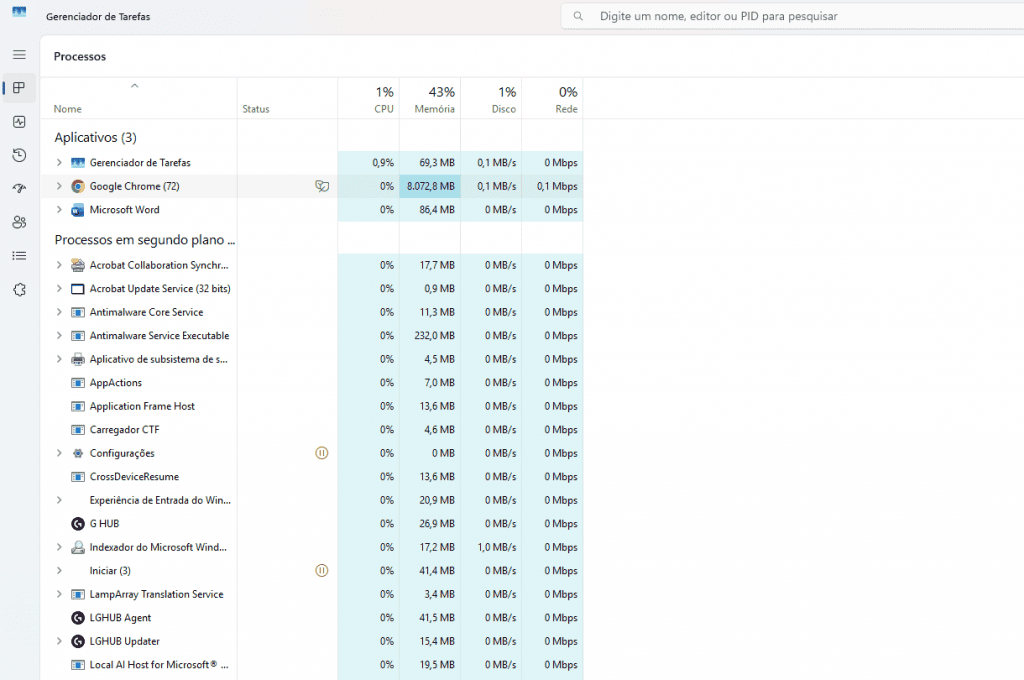Click the paused status icon next to Configurações

[321, 453]
